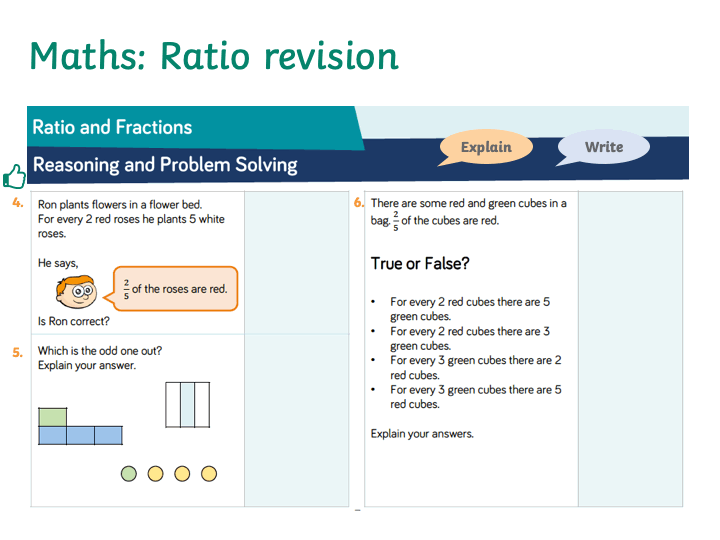Screen dimensions: 720x540
Task: Click the Write speech bubble
Action: point(603,147)
